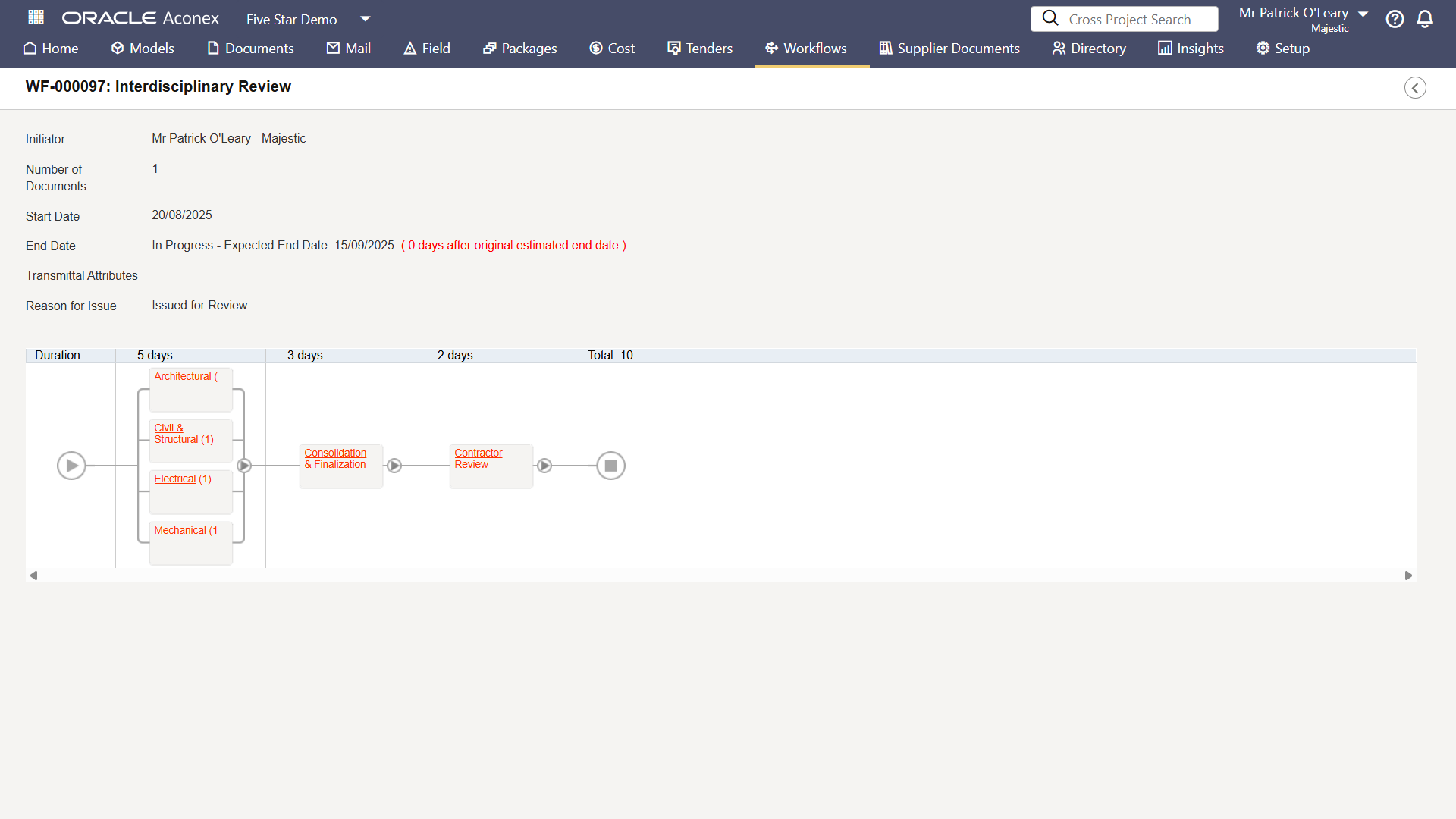Click the help question mark icon
The width and height of the screenshot is (1456, 819).
tap(1395, 19)
